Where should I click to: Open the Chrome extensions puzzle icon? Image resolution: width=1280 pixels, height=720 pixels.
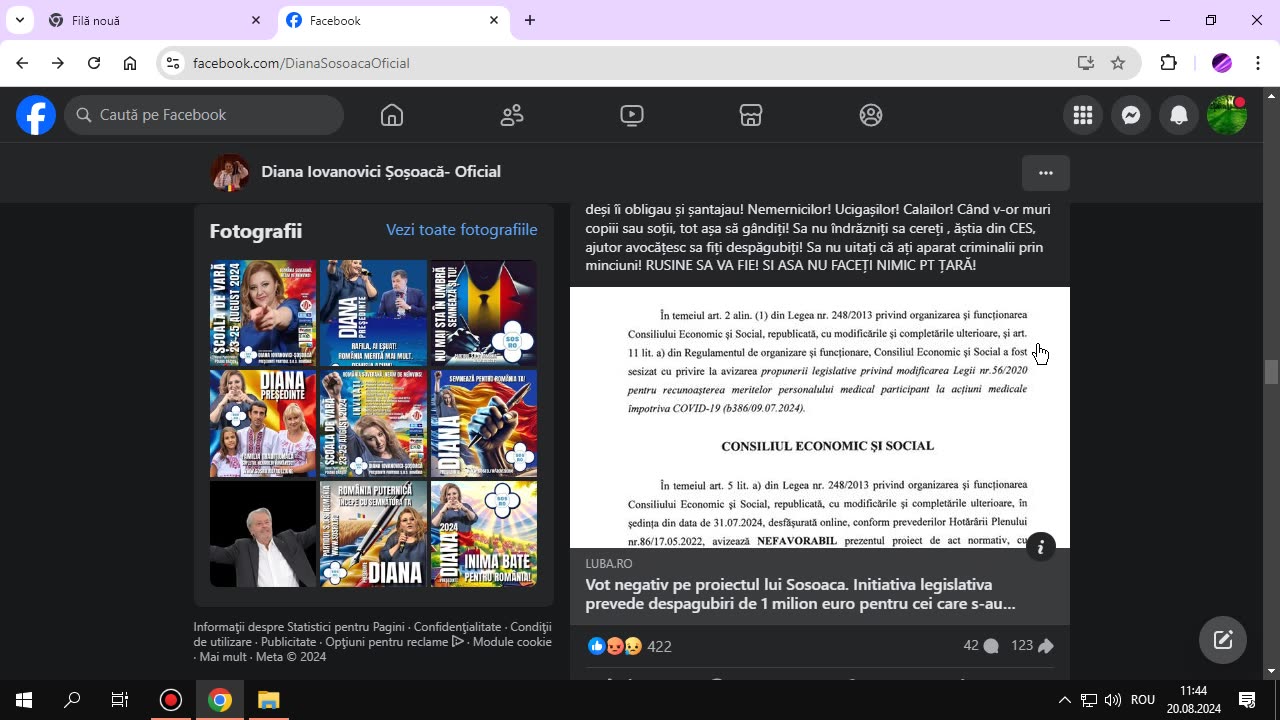1168,63
